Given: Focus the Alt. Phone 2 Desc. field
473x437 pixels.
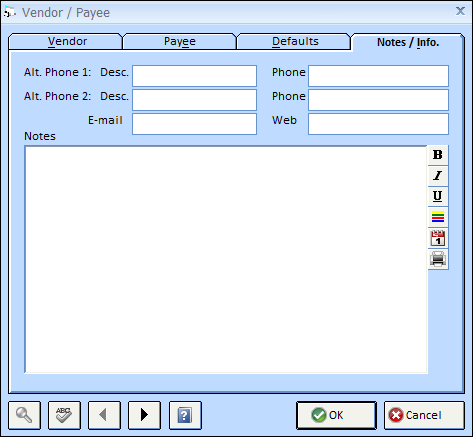Looking at the screenshot, I should (194, 100).
